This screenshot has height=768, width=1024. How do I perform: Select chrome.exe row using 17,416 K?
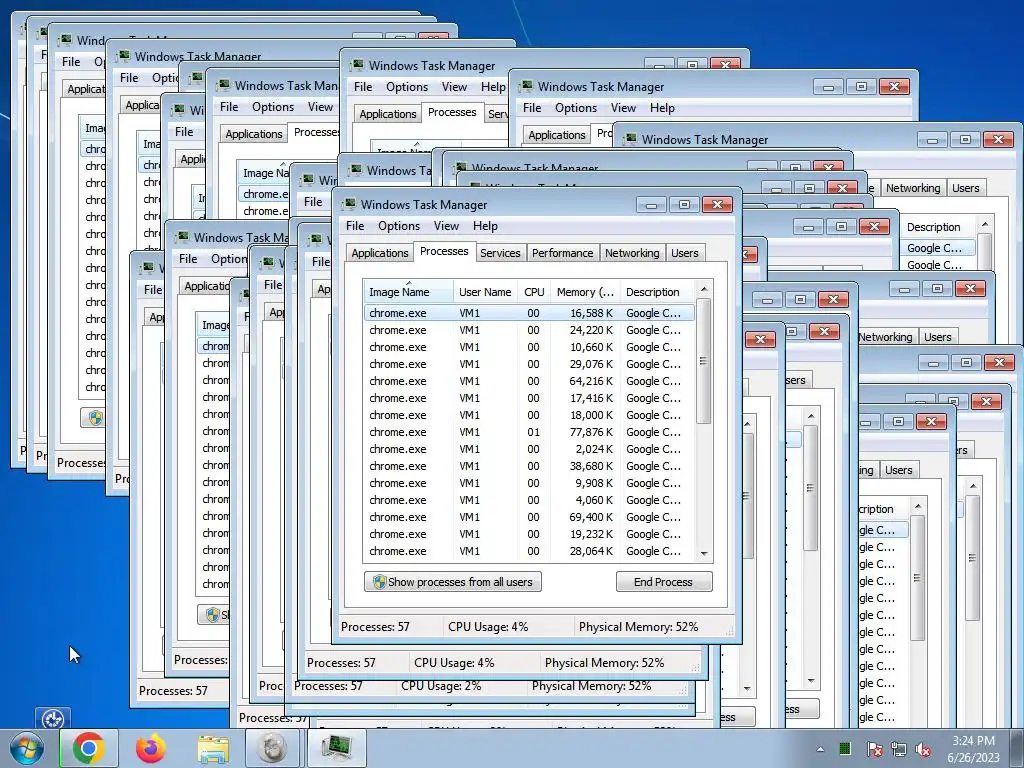click(x=529, y=398)
